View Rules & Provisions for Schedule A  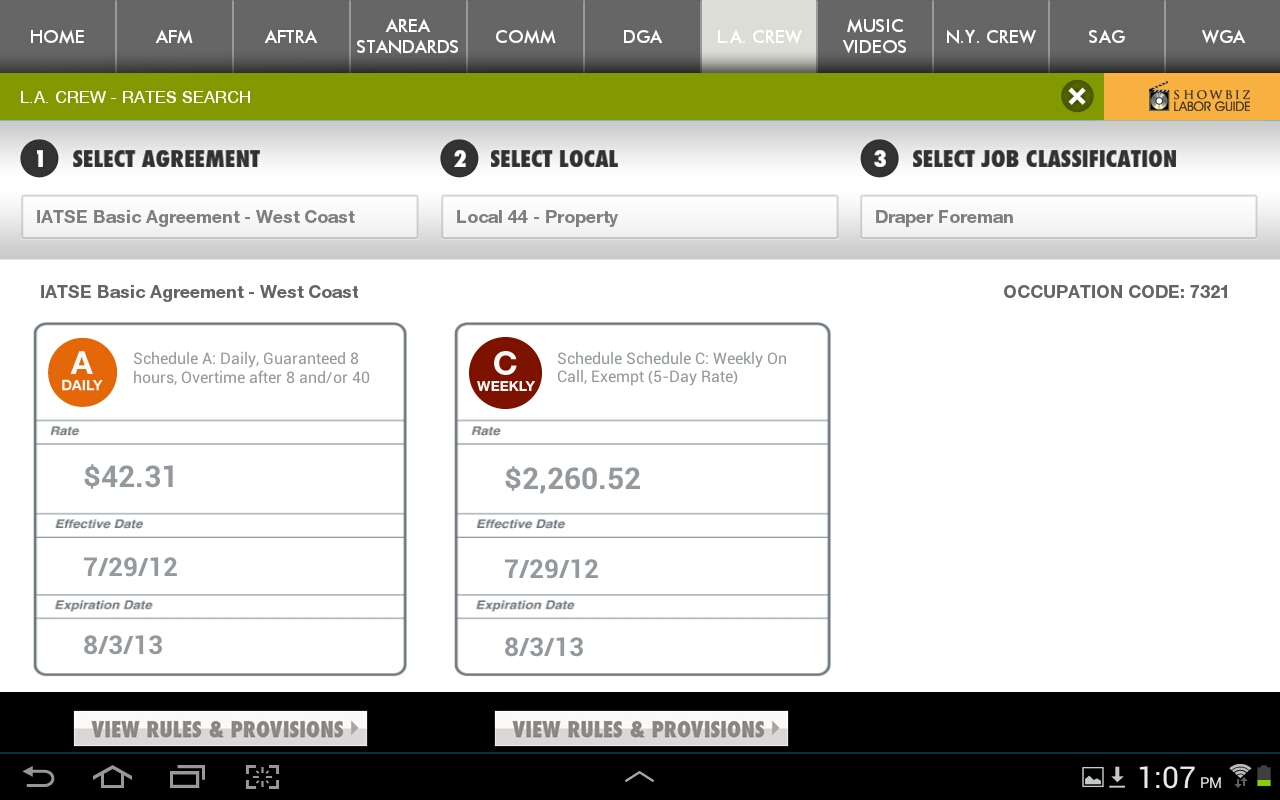[x=220, y=729]
